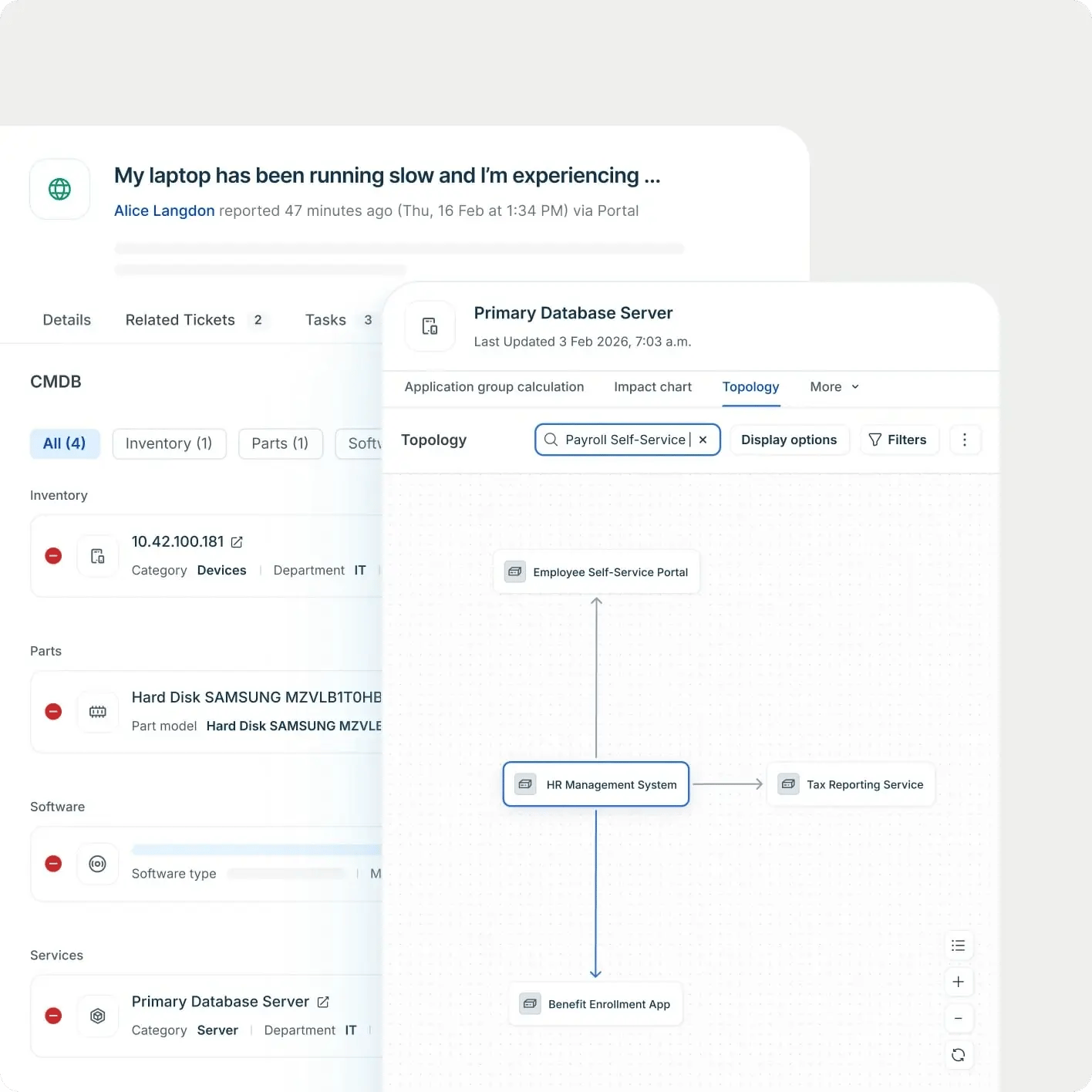This screenshot has width=1092, height=1092.
Task: Open the topology more options kebab menu
Action: tap(965, 440)
